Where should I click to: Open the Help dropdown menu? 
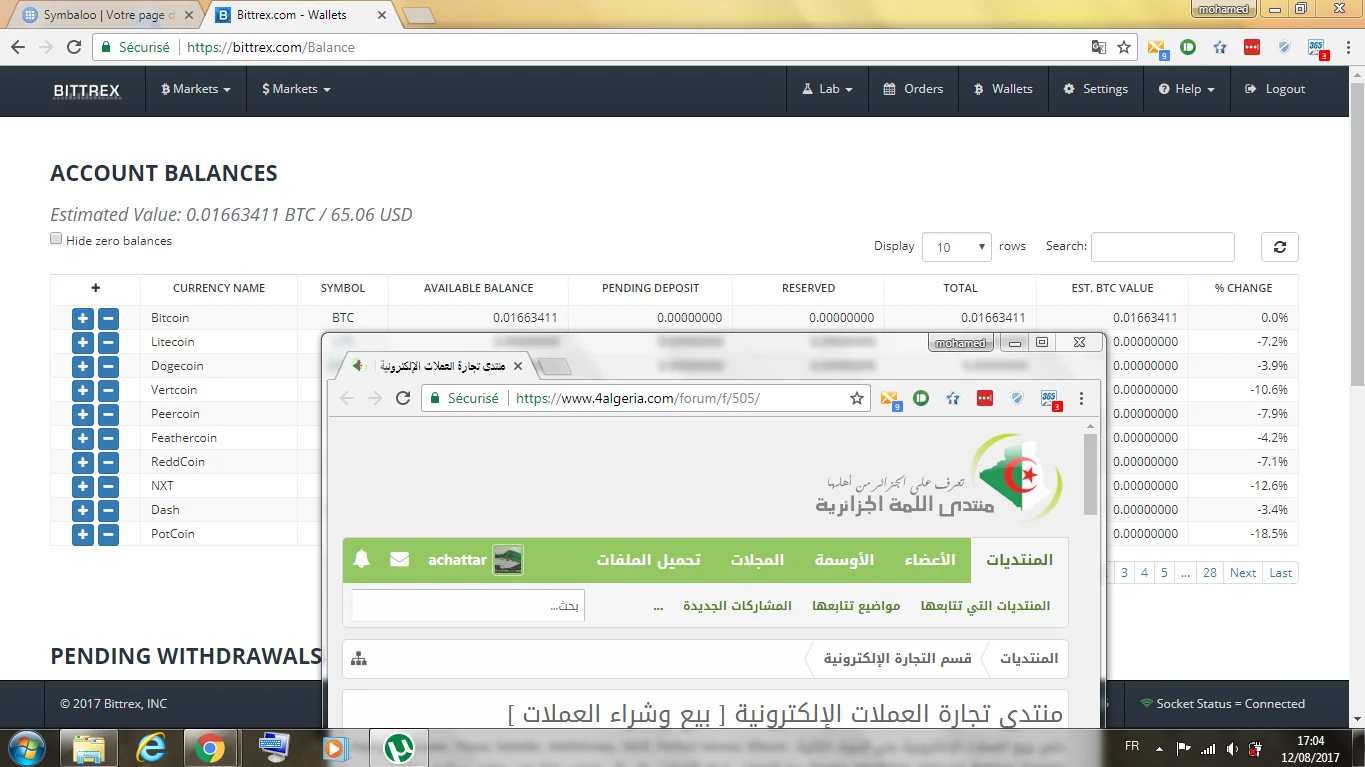(x=1187, y=89)
